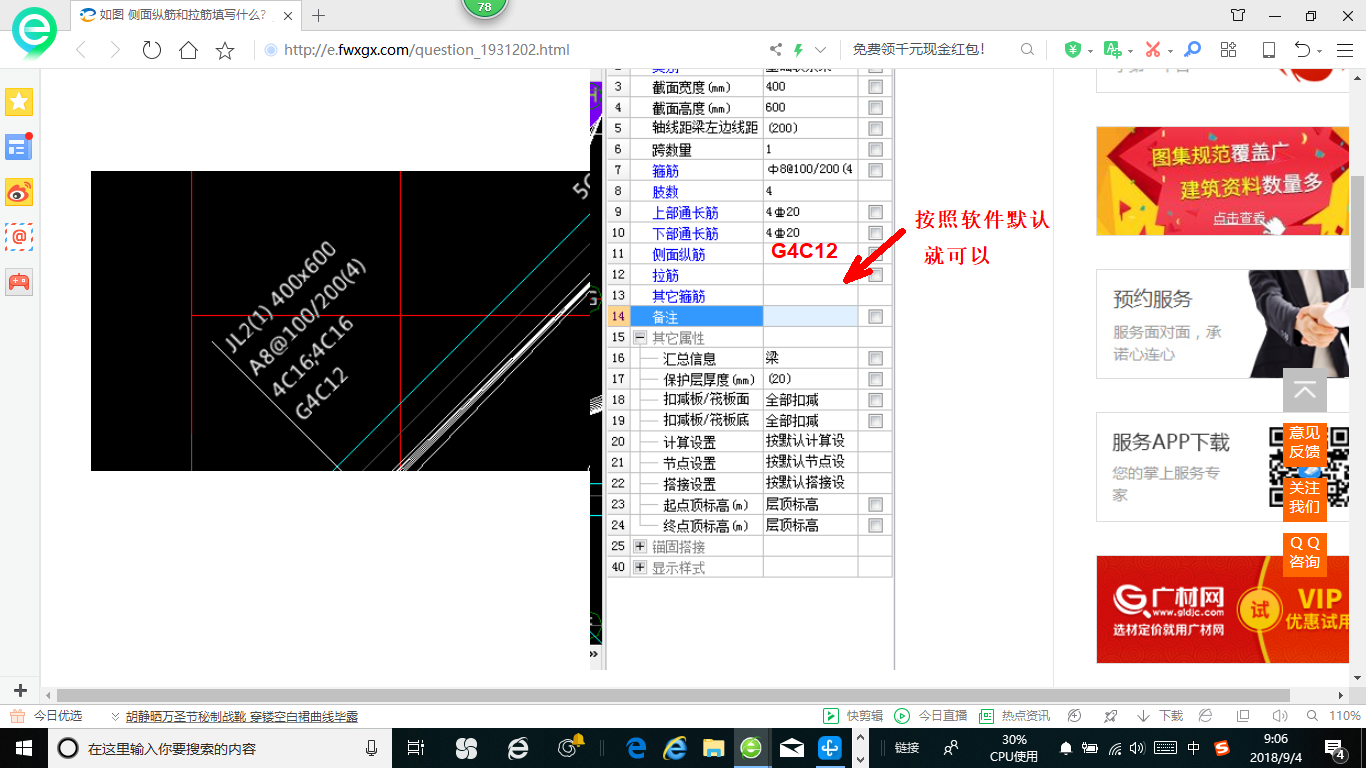
Task: Click the back-to-top arrow button
Action: coord(1305,391)
